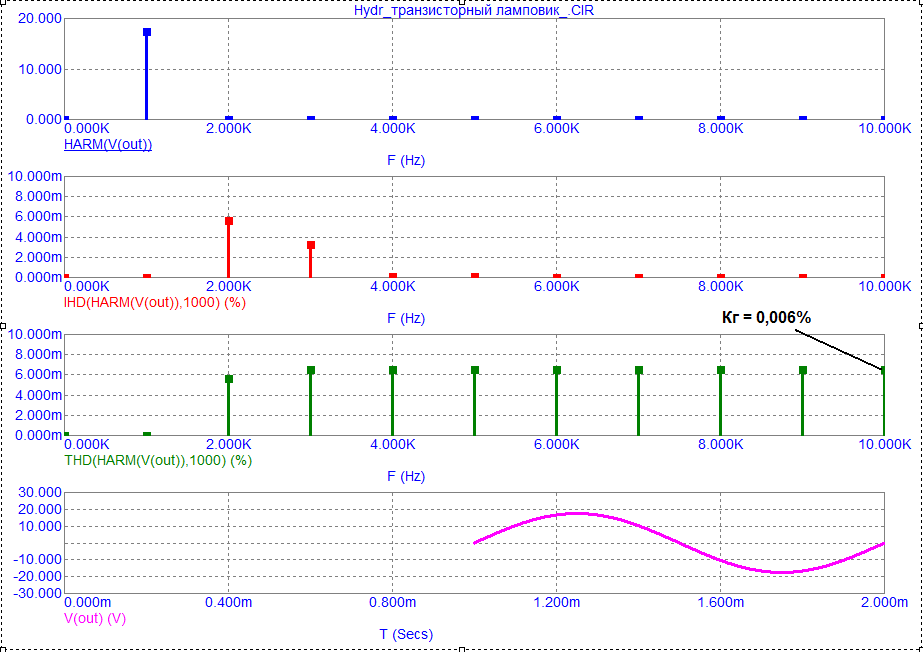
Task: Click the 8.000K frequency label of the THD plot
Action: pyautogui.click(x=721, y=444)
